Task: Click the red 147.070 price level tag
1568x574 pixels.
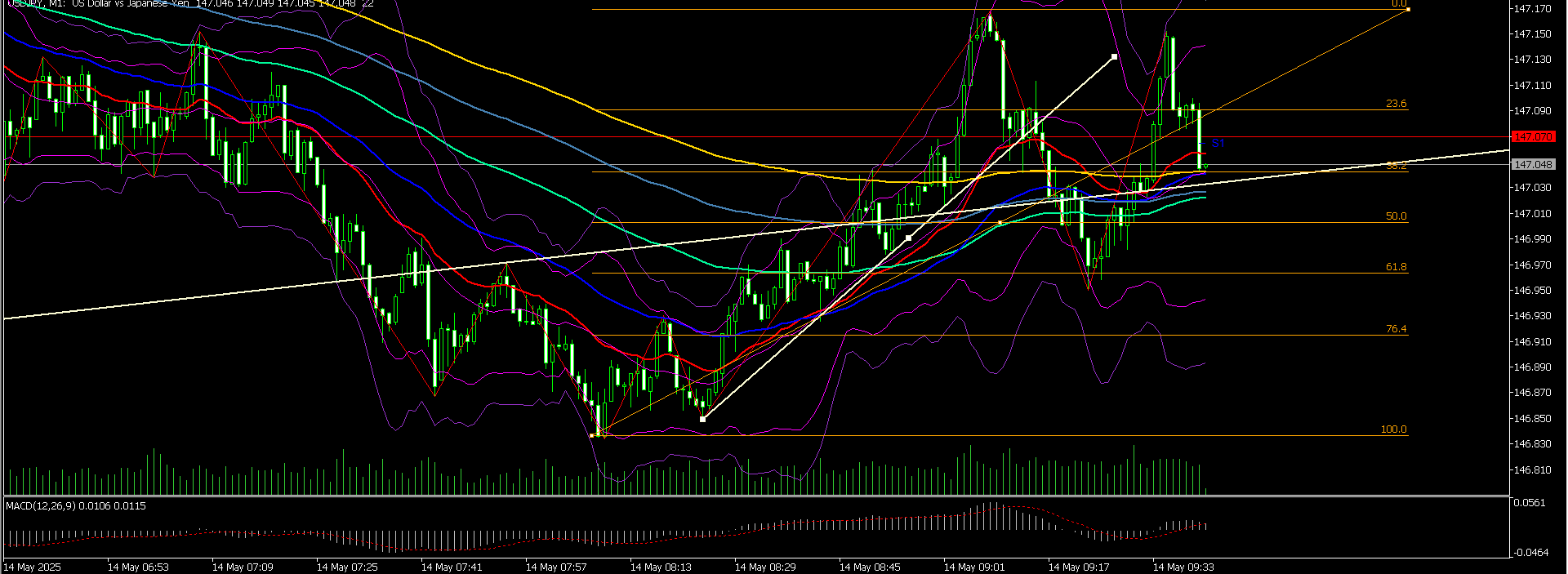Action: (x=1533, y=136)
